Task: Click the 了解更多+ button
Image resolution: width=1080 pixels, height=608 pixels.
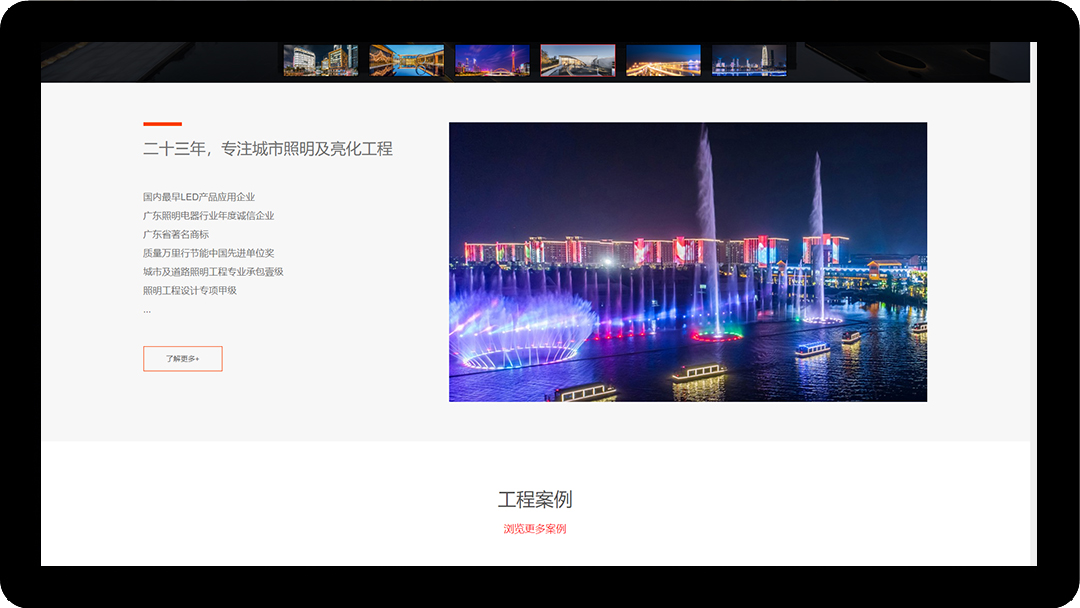Action: (x=183, y=359)
